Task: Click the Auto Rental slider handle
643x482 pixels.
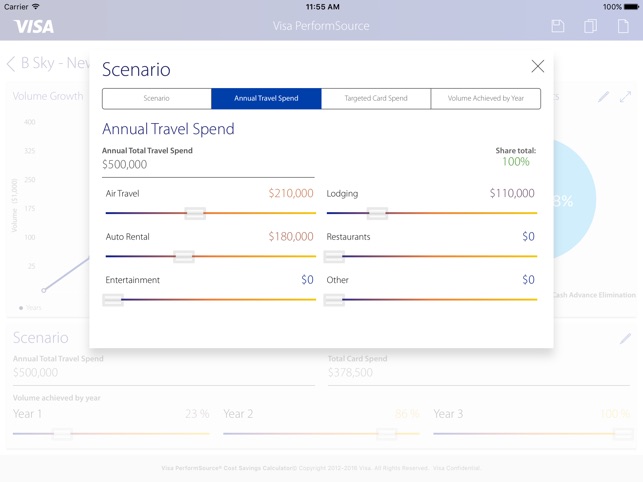Action: (x=184, y=256)
